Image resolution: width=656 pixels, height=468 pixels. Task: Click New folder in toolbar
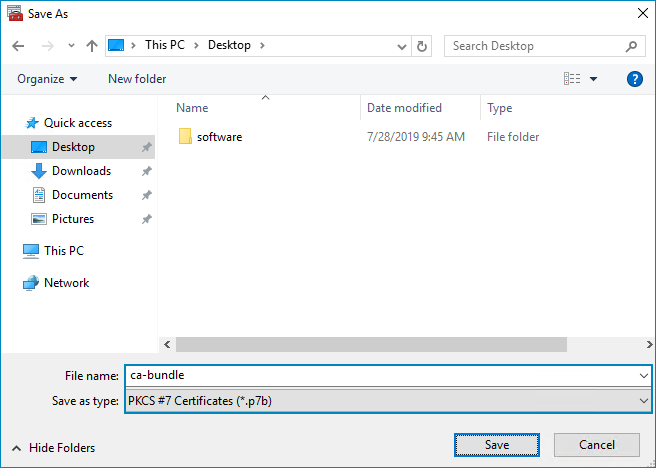click(x=137, y=79)
